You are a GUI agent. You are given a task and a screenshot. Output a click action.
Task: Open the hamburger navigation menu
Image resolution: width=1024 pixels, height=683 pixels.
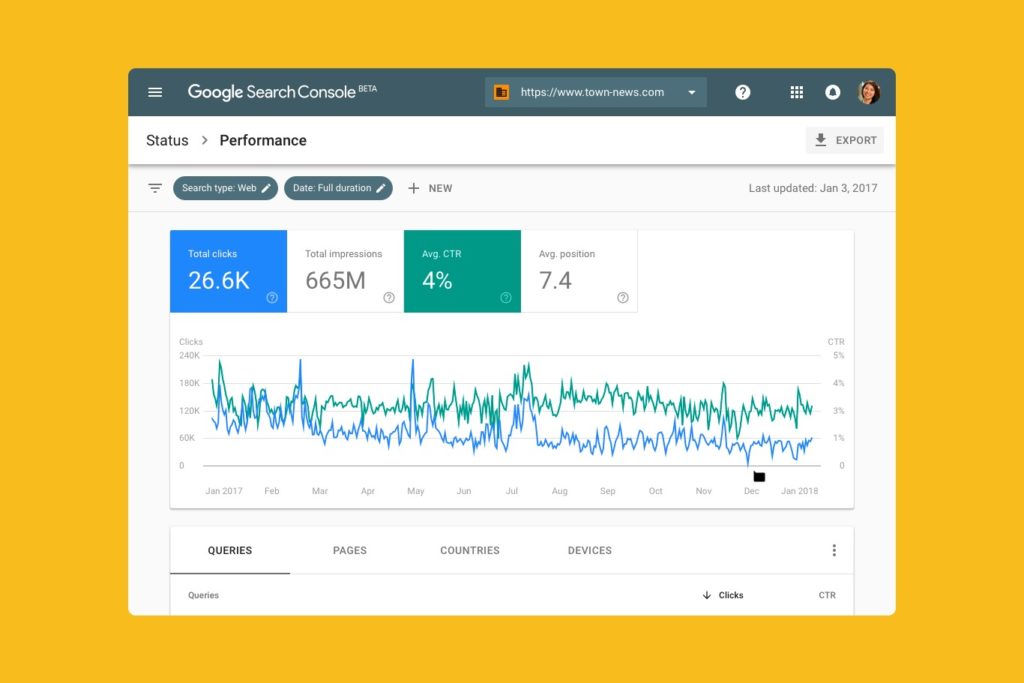coord(155,92)
